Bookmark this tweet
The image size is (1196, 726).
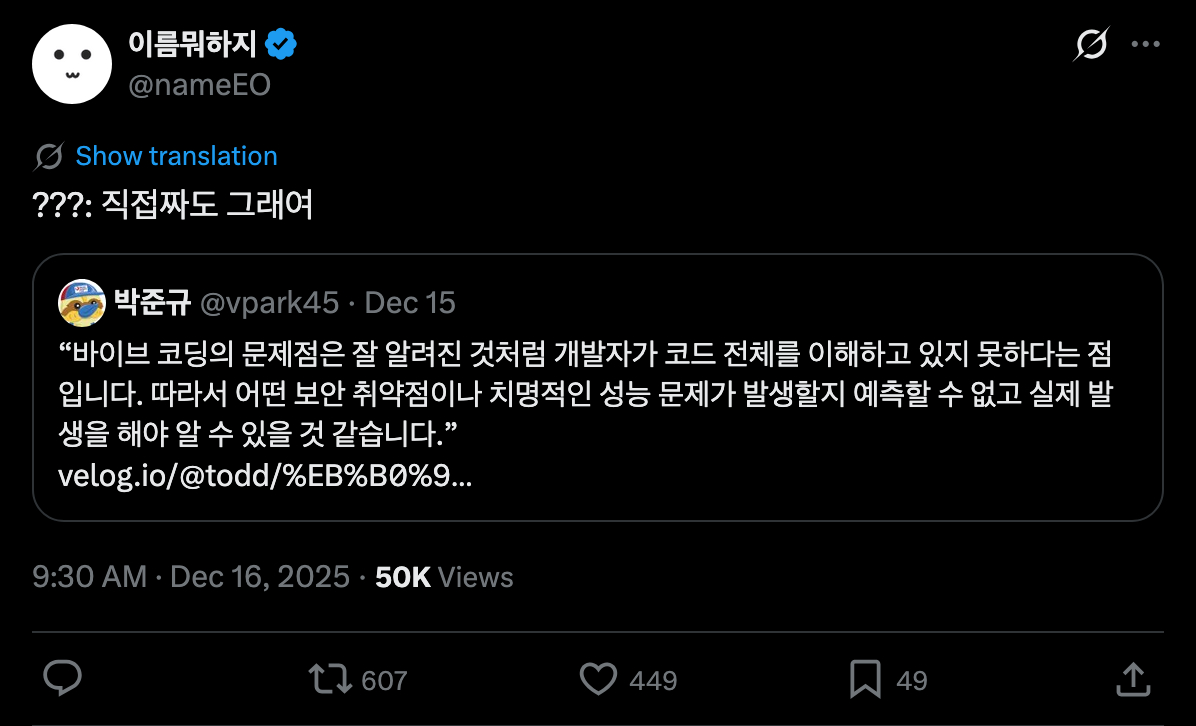[864, 680]
